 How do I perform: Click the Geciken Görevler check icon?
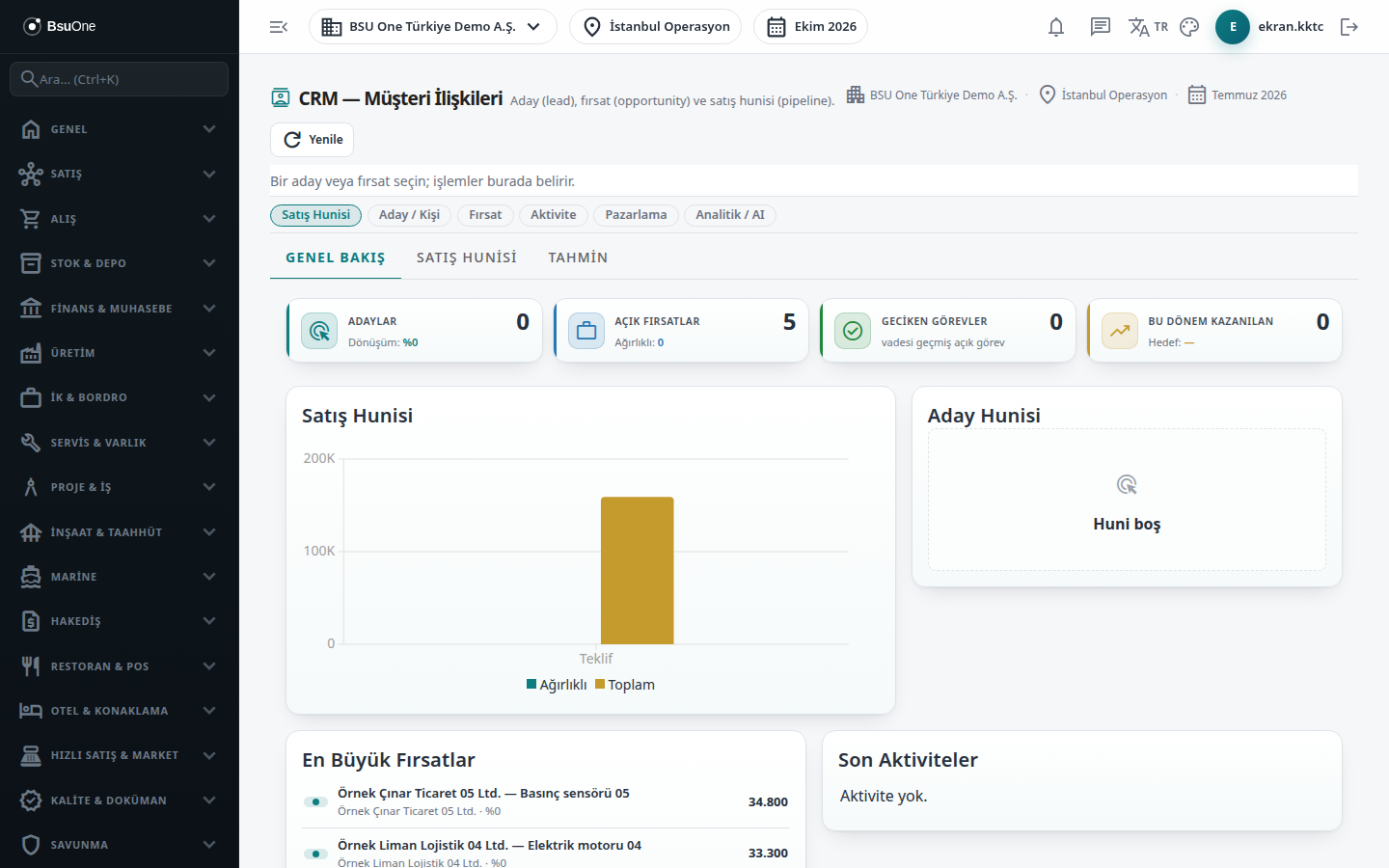point(853,331)
